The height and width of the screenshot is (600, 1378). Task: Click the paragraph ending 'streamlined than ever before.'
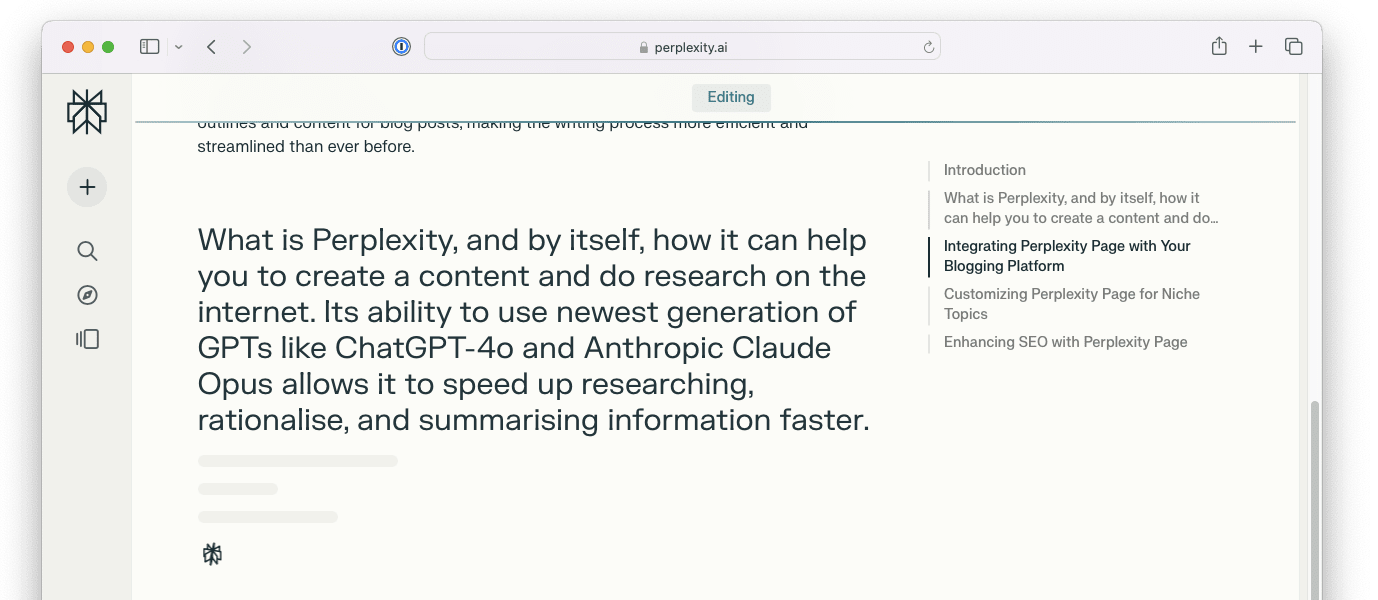pos(503,135)
